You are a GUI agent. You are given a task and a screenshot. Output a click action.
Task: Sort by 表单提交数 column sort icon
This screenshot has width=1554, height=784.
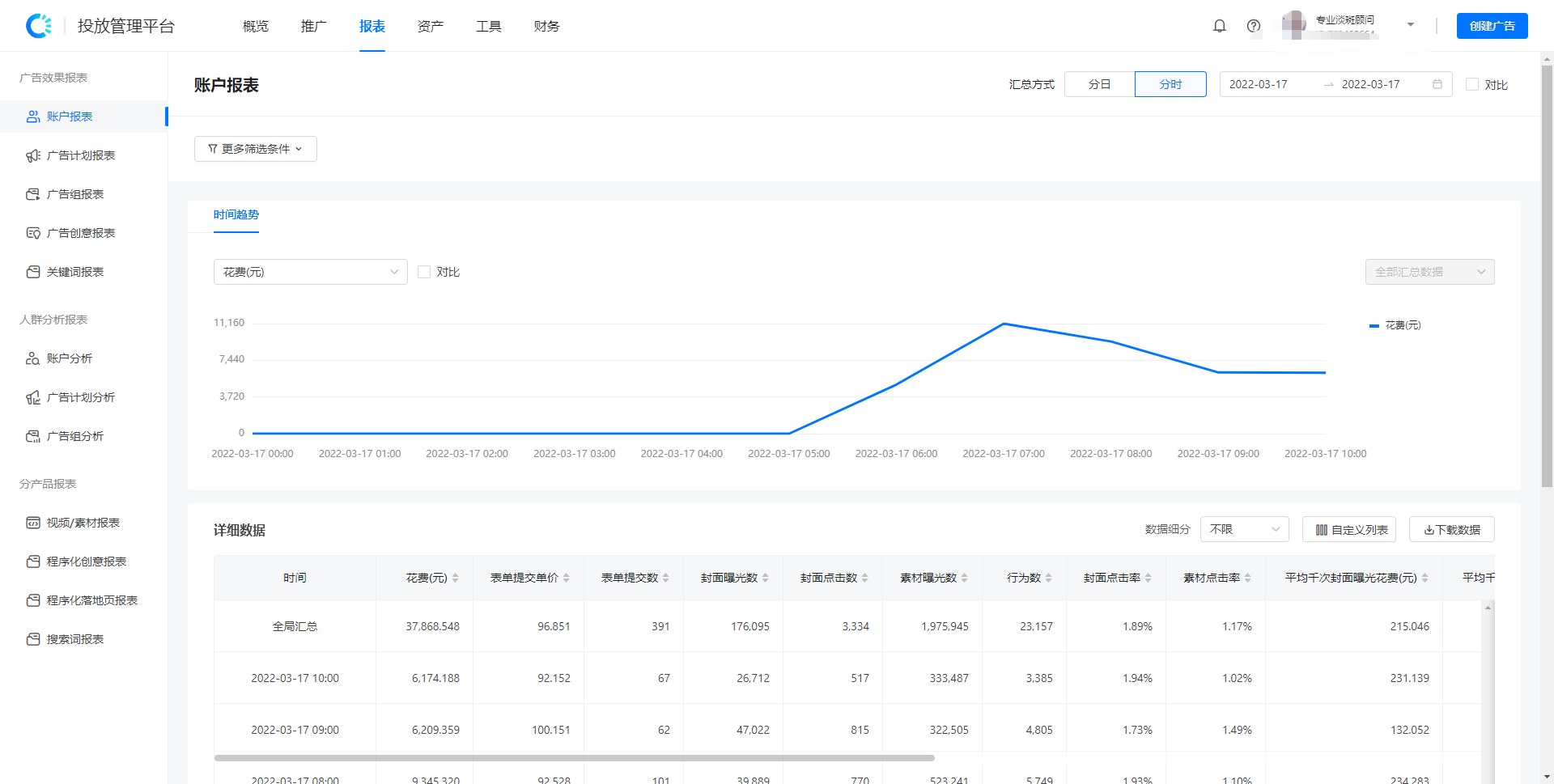coord(666,578)
